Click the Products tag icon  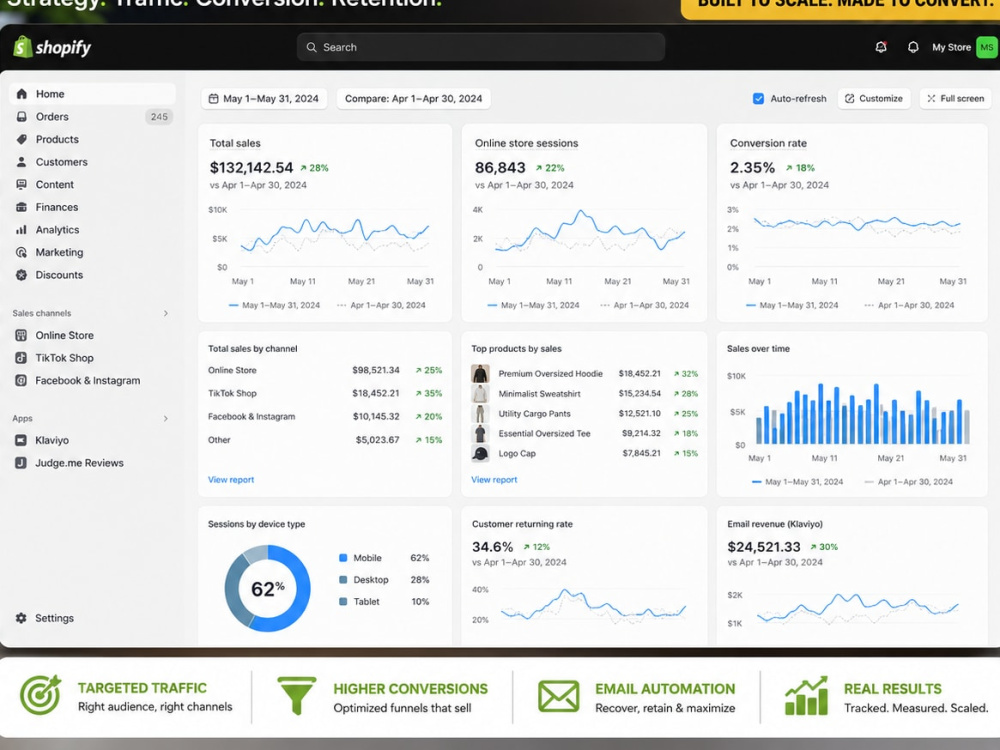pyautogui.click(x=22, y=139)
